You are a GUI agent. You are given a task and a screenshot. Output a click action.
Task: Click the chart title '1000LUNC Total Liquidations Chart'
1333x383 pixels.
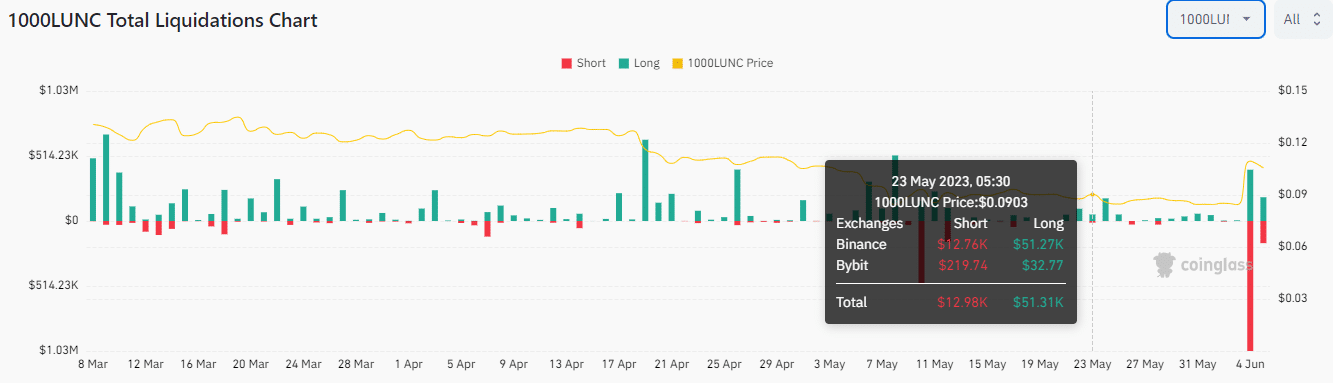coord(163,20)
